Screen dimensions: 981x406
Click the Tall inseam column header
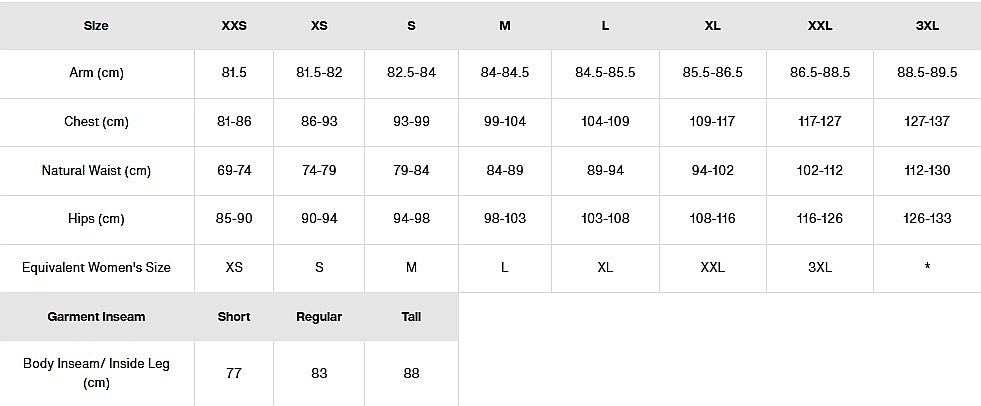(411, 316)
